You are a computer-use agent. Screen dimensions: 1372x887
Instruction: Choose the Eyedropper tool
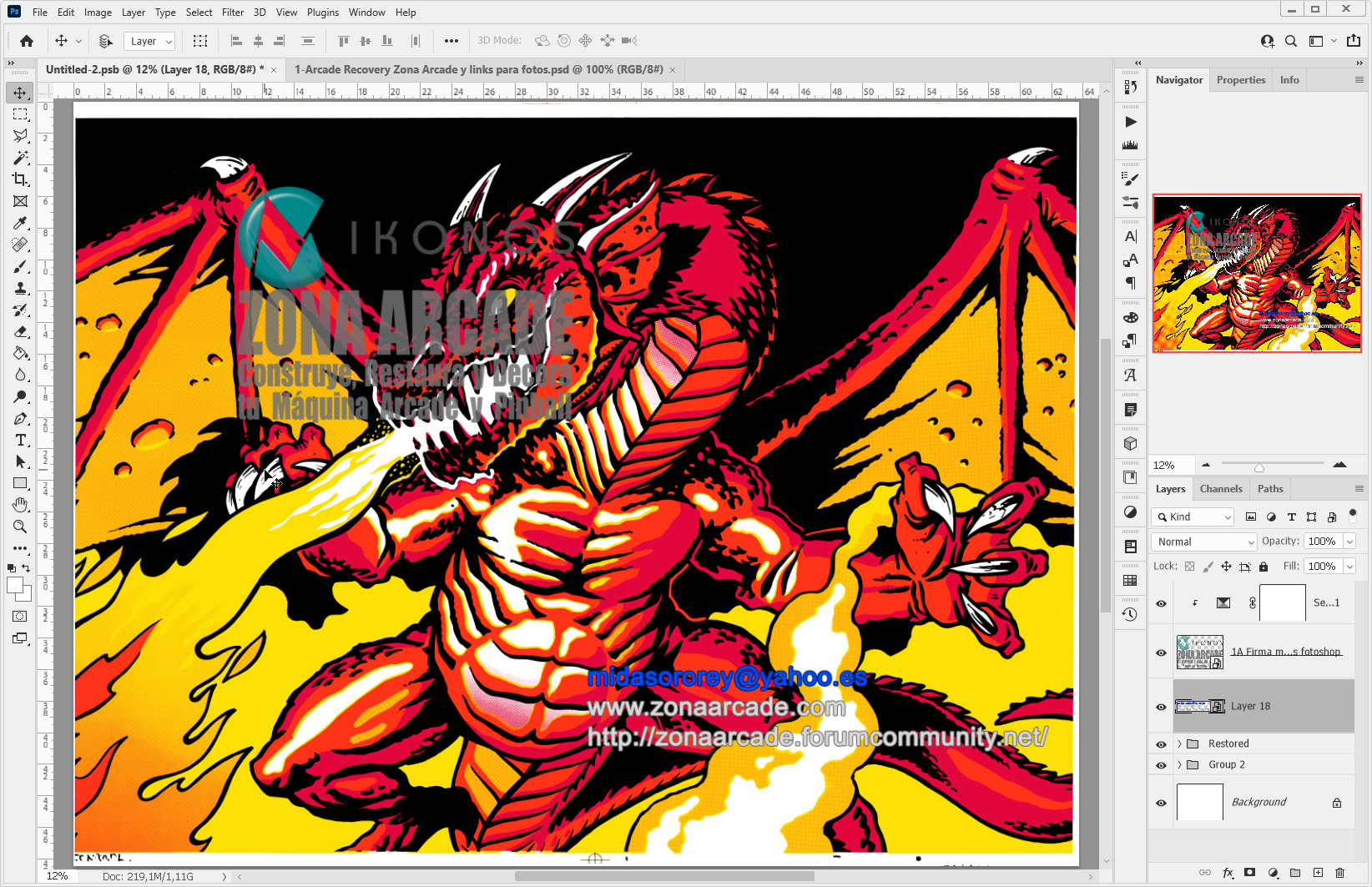(x=20, y=223)
